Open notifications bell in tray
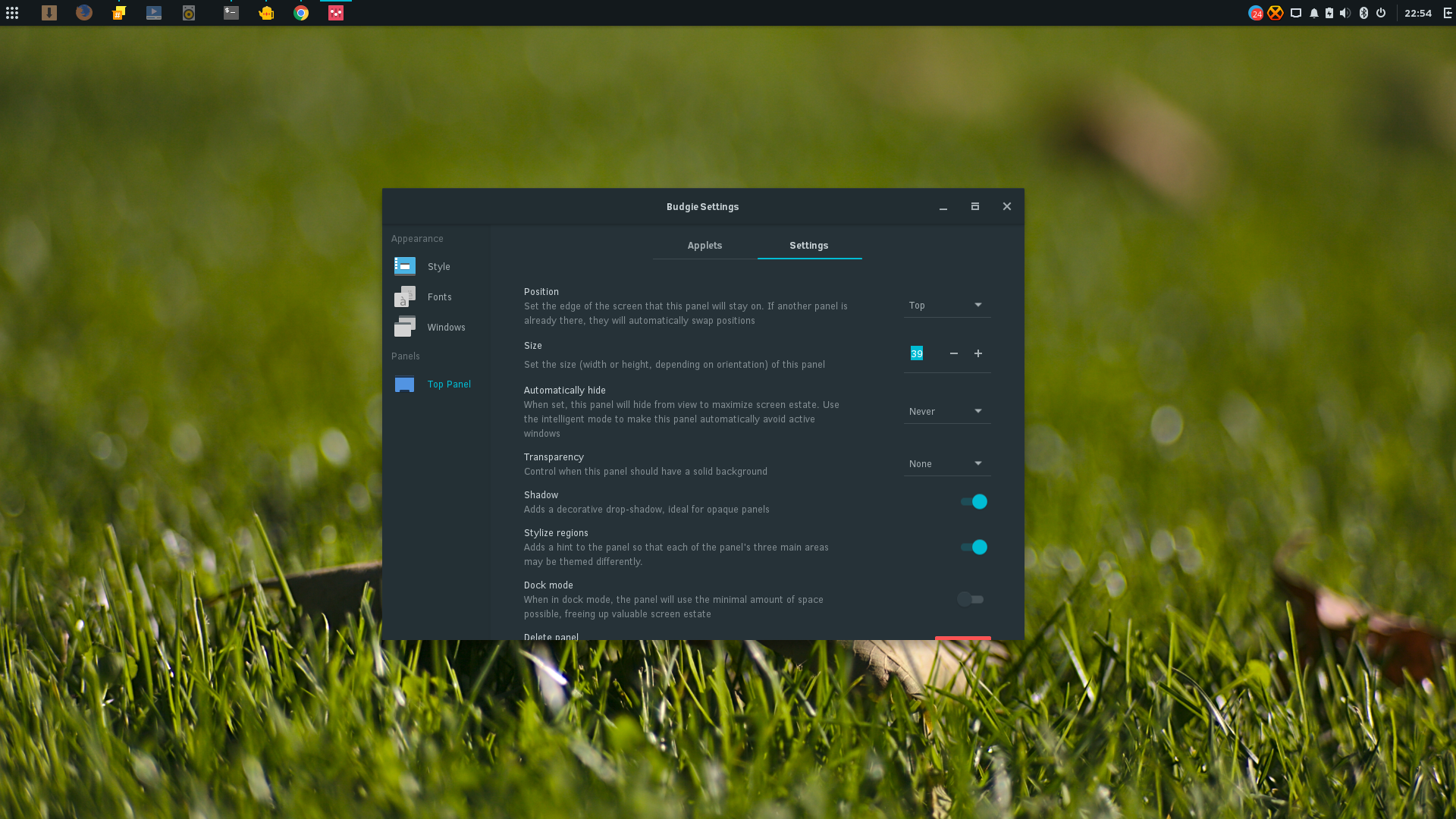The image size is (1456, 819). 1314,13
